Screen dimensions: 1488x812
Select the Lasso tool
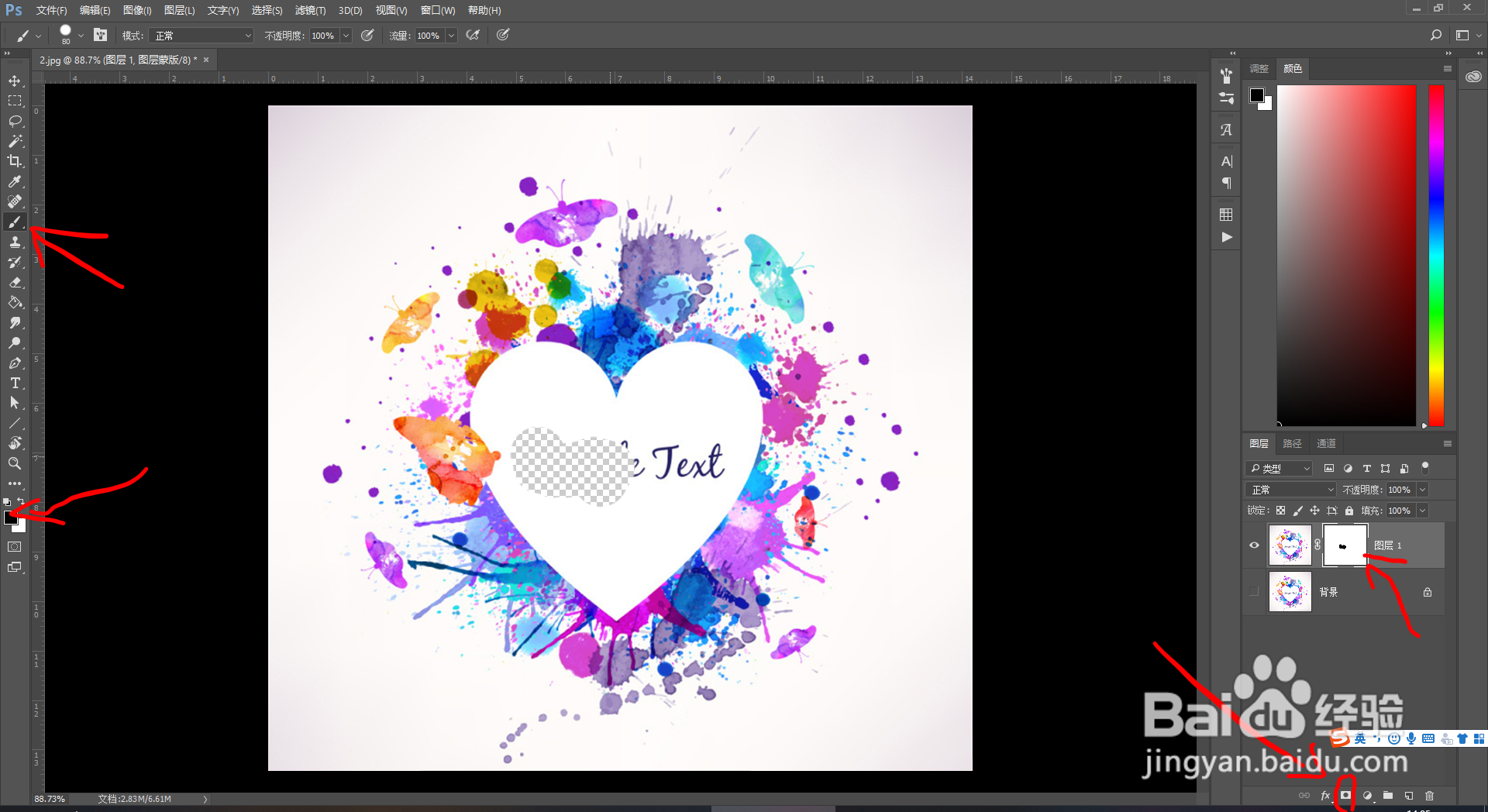(x=15, y=121)
